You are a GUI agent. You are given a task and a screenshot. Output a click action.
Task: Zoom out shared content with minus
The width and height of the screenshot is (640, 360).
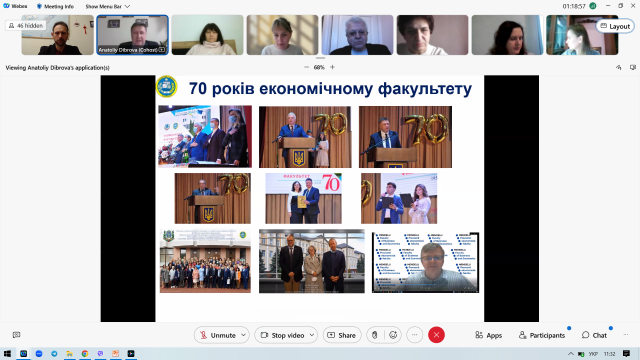[x=307, y=67]
